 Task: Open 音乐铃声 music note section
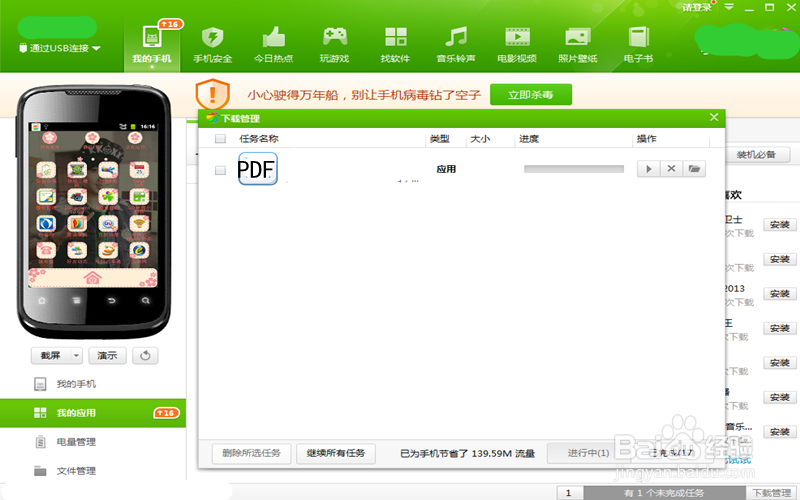click(x=456, y=45)
